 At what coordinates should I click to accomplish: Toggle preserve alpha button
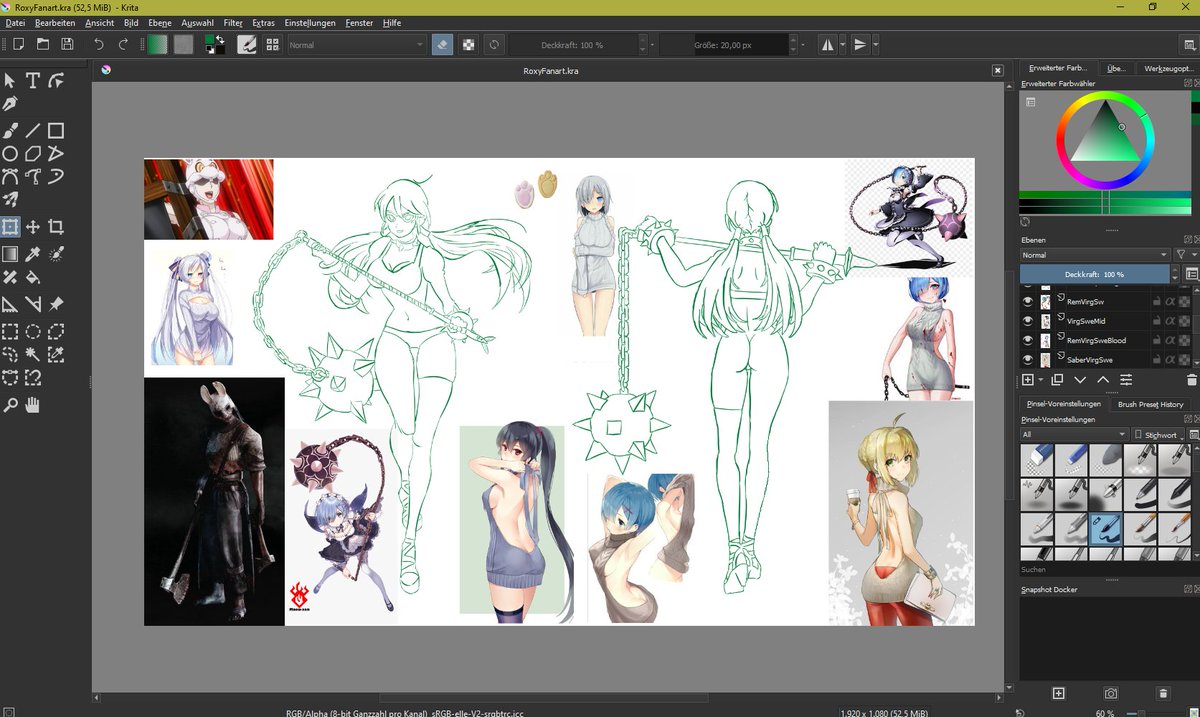pos(468,44)
